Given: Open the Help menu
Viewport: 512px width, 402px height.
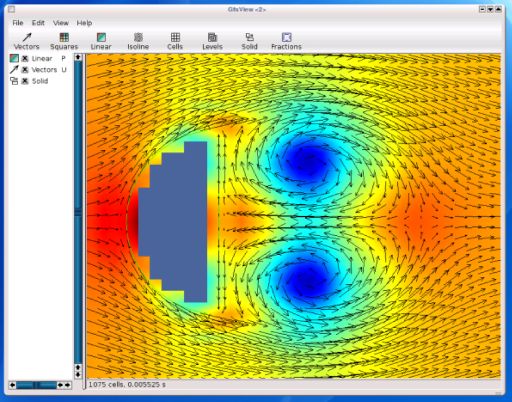Looking at the screenshot, I should tap(84, 23).
